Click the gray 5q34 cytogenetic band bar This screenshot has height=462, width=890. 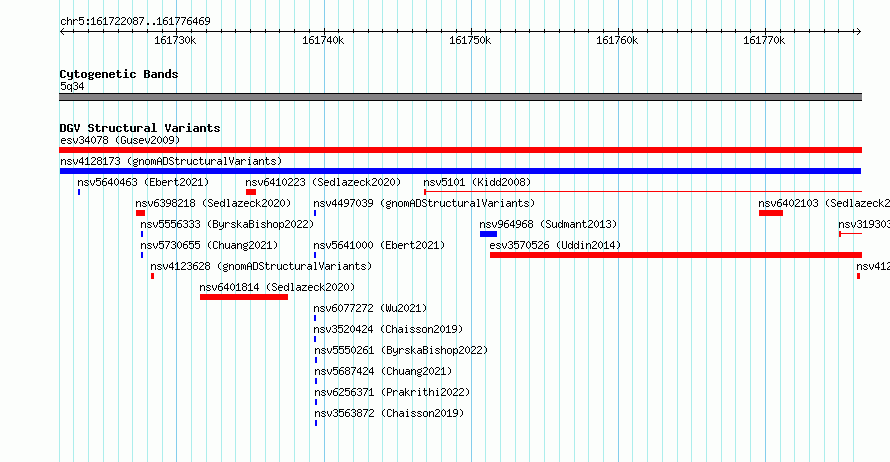[460, 97]
